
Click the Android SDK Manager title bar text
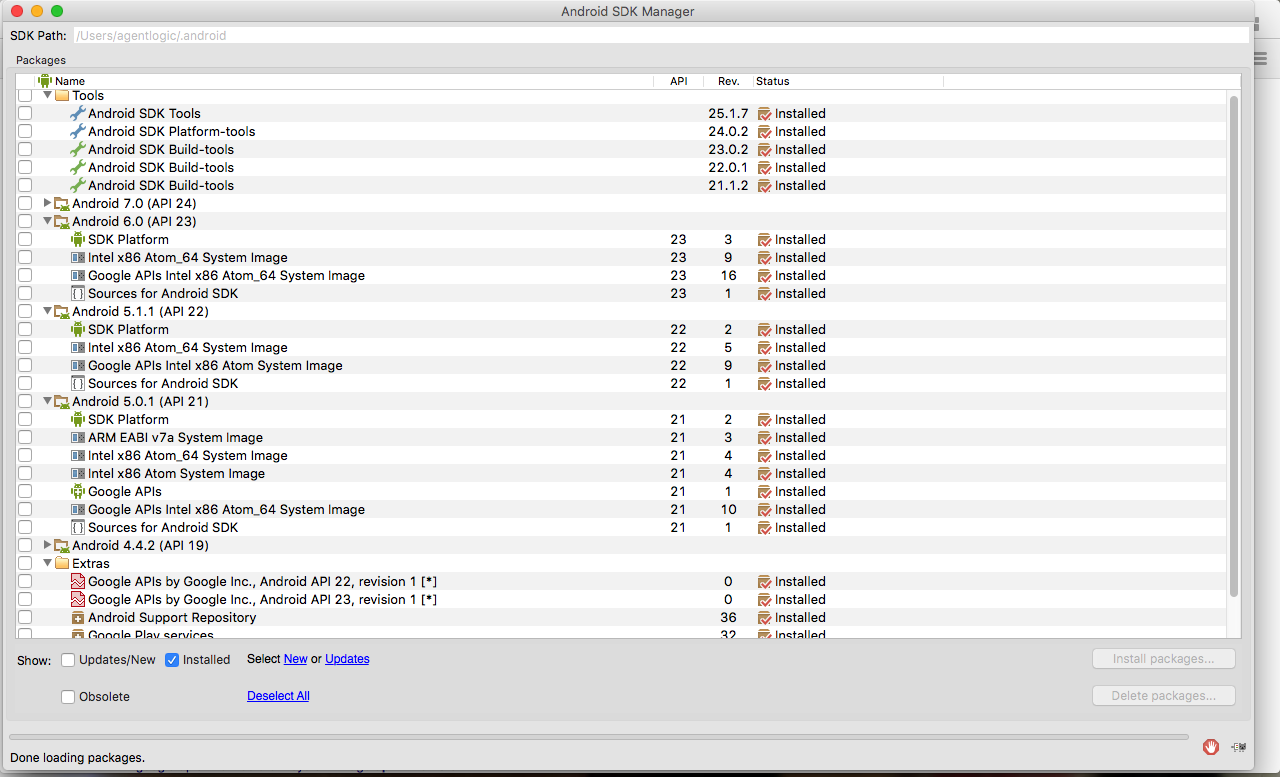(628, 11)
